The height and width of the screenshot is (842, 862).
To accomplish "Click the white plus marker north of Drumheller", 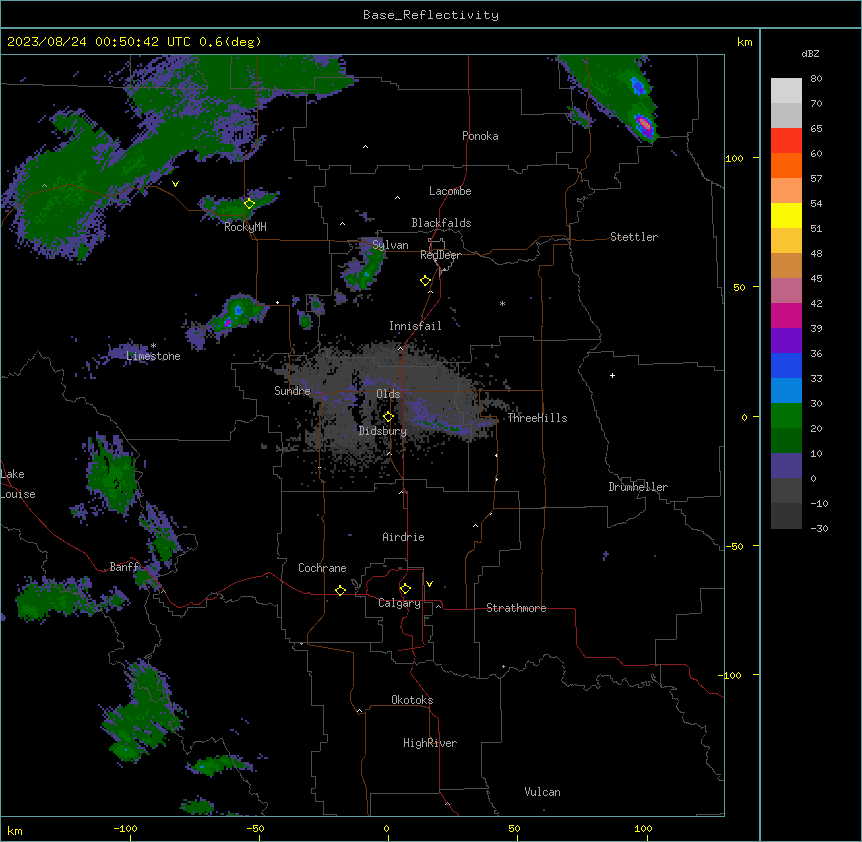I will click(612, 375).
